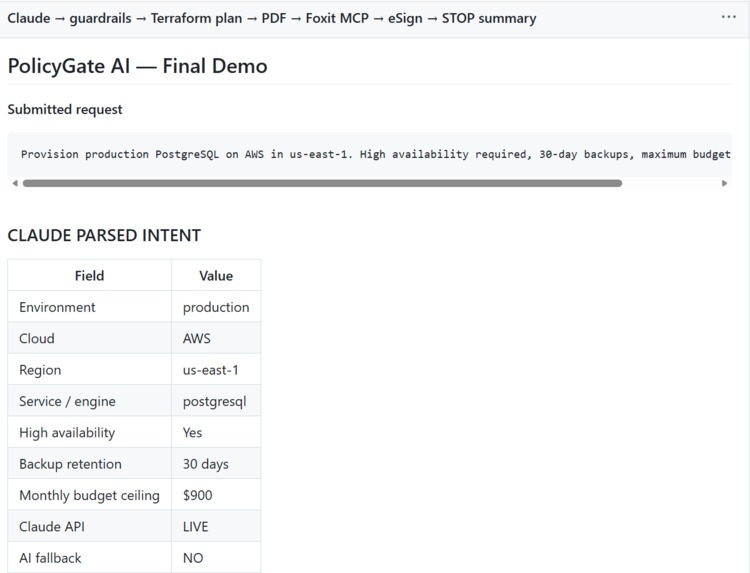Click the pipeline title with STOP summary
750x573 pixels.
[x=272, y=18]
